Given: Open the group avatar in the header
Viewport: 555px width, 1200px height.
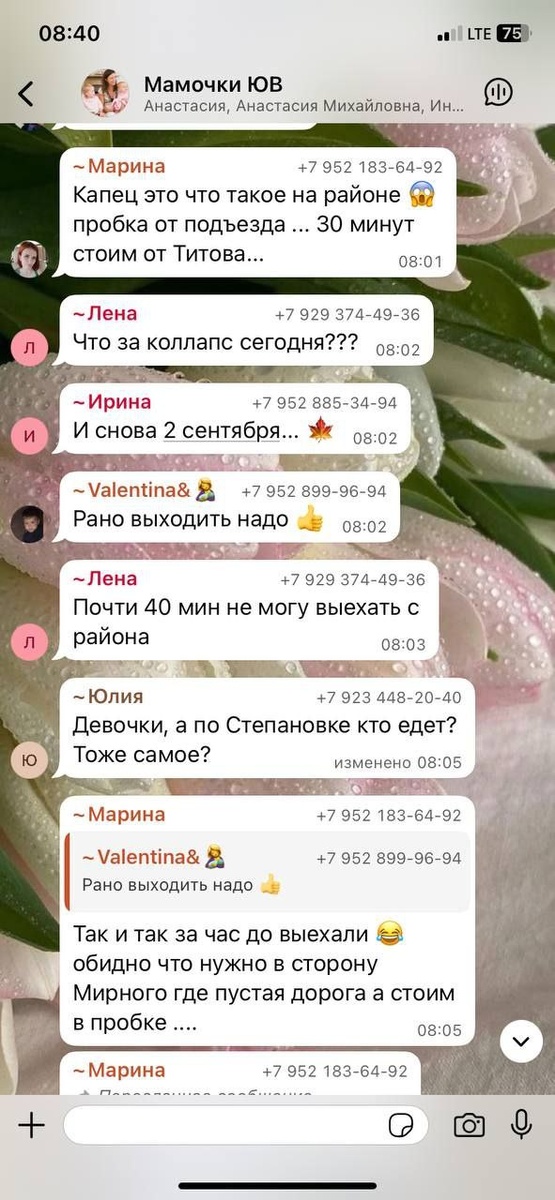Looking at the screenshot, I should 105,93.
